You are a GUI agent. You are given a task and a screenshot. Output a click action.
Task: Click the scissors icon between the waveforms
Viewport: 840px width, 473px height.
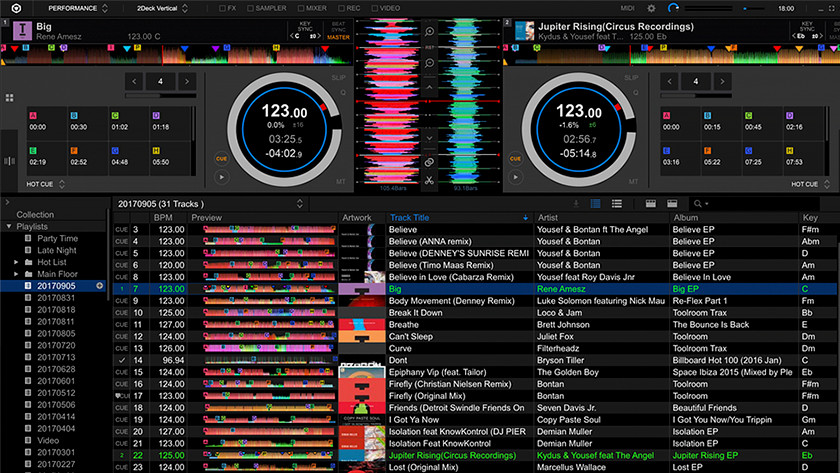coord(429,181)
